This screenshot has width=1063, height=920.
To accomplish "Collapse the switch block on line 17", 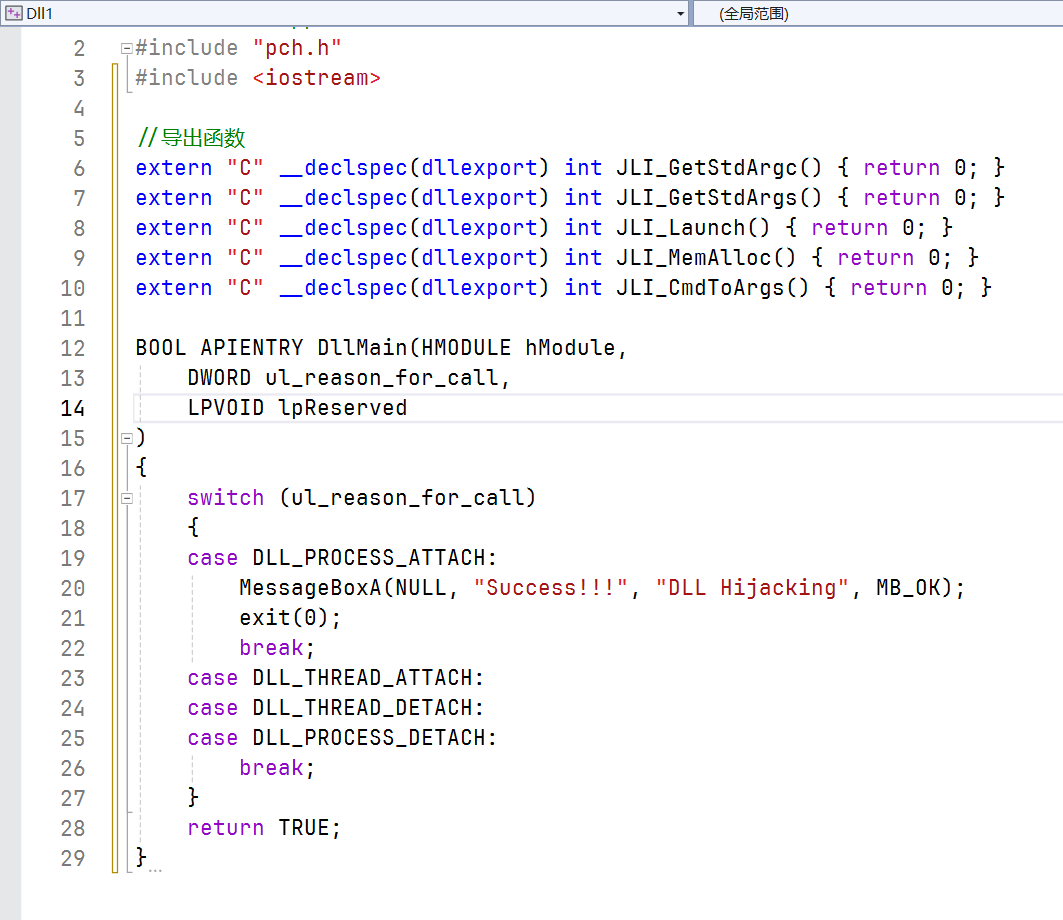I will [126, 498].
